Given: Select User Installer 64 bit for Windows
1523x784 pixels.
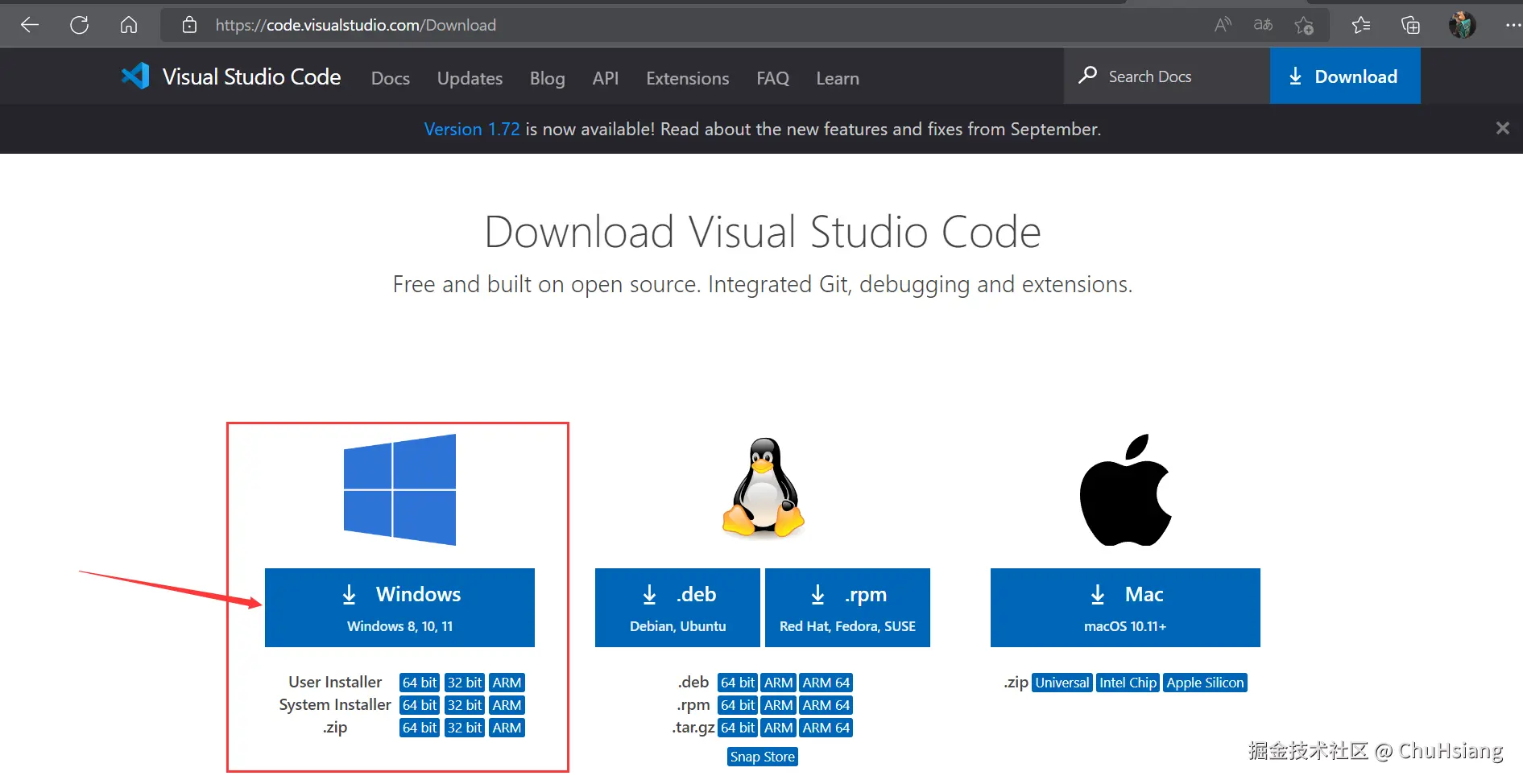Looking at the screenshot, I should pyautogui.click(x=420, y=683).
